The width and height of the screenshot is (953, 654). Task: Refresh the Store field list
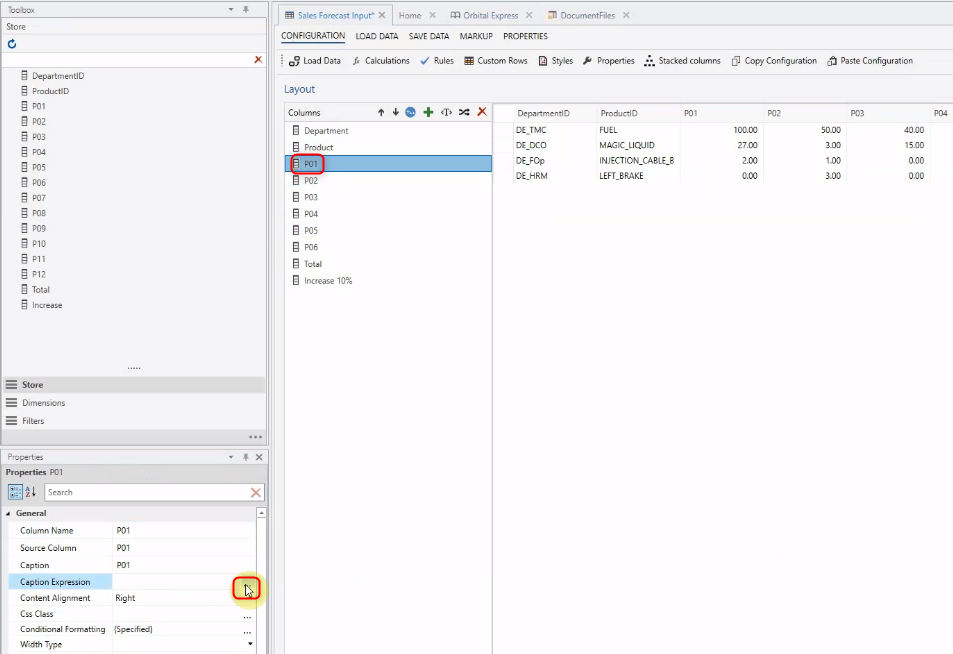pyautogui.click(x=10, y=43)
